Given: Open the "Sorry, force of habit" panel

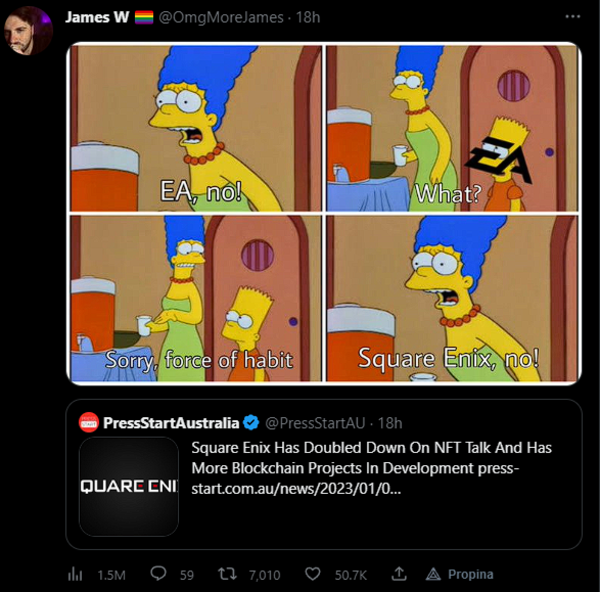Looking at the screenshot, I should click(x=195, y=298).
